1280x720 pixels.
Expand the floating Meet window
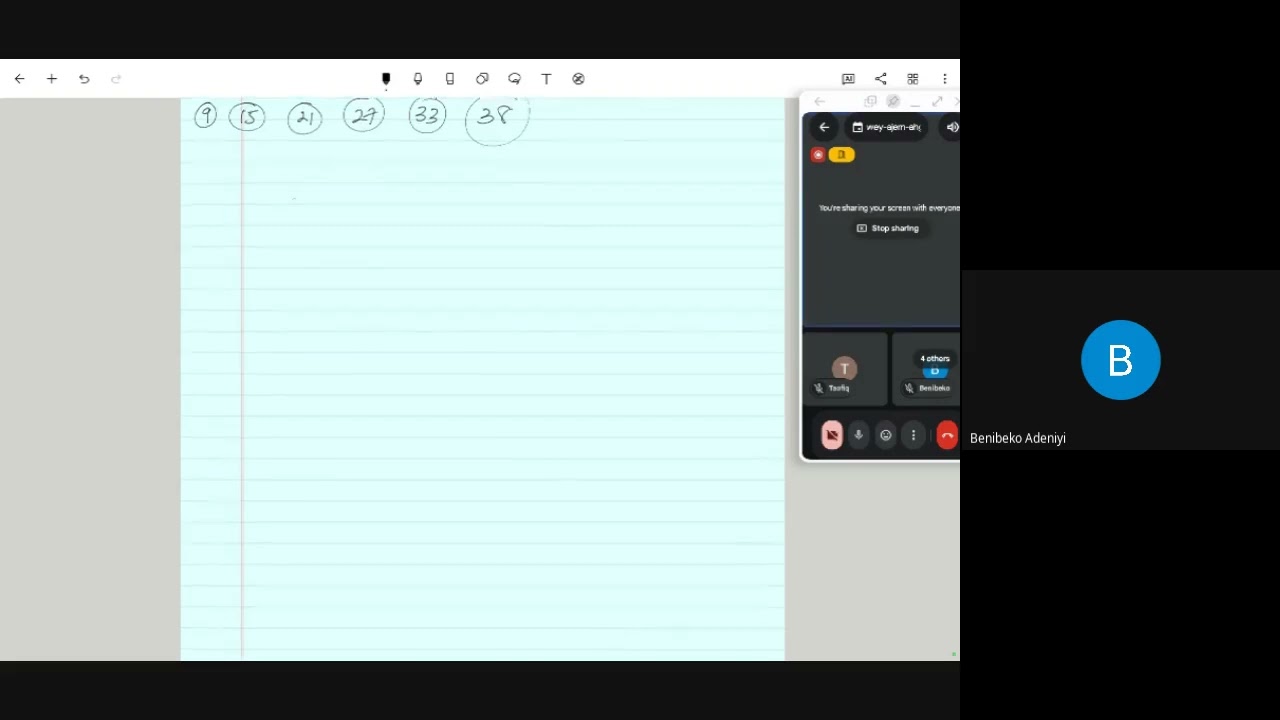pos(937,102)
